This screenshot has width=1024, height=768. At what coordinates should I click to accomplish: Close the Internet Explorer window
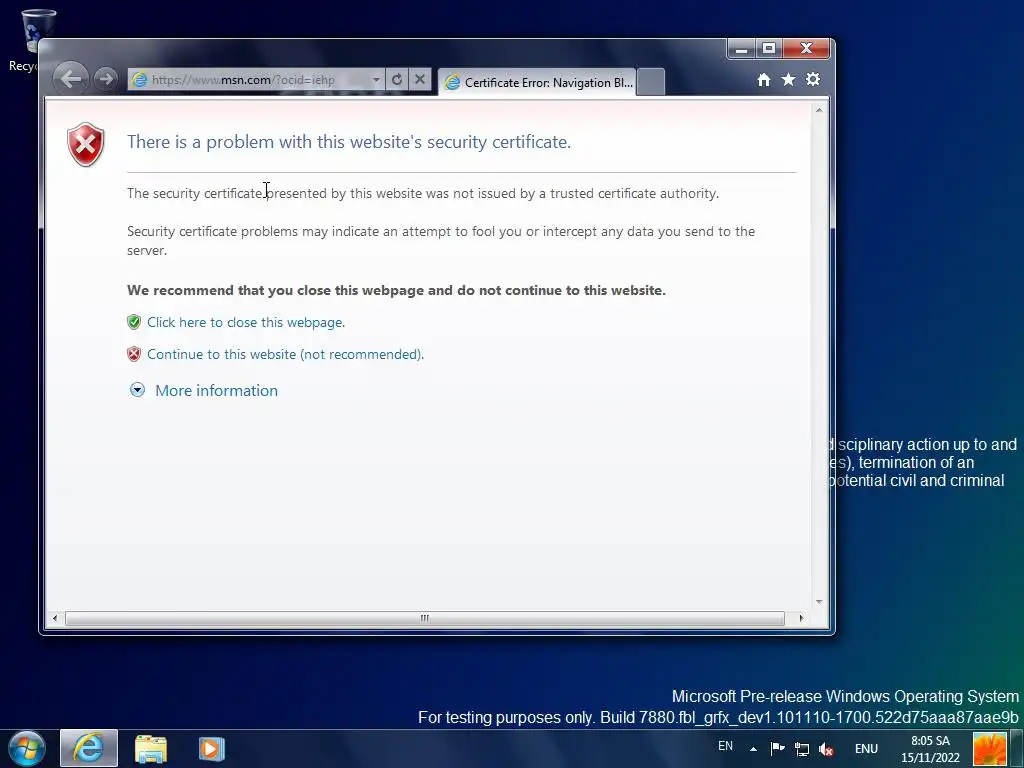coord(807,49)
